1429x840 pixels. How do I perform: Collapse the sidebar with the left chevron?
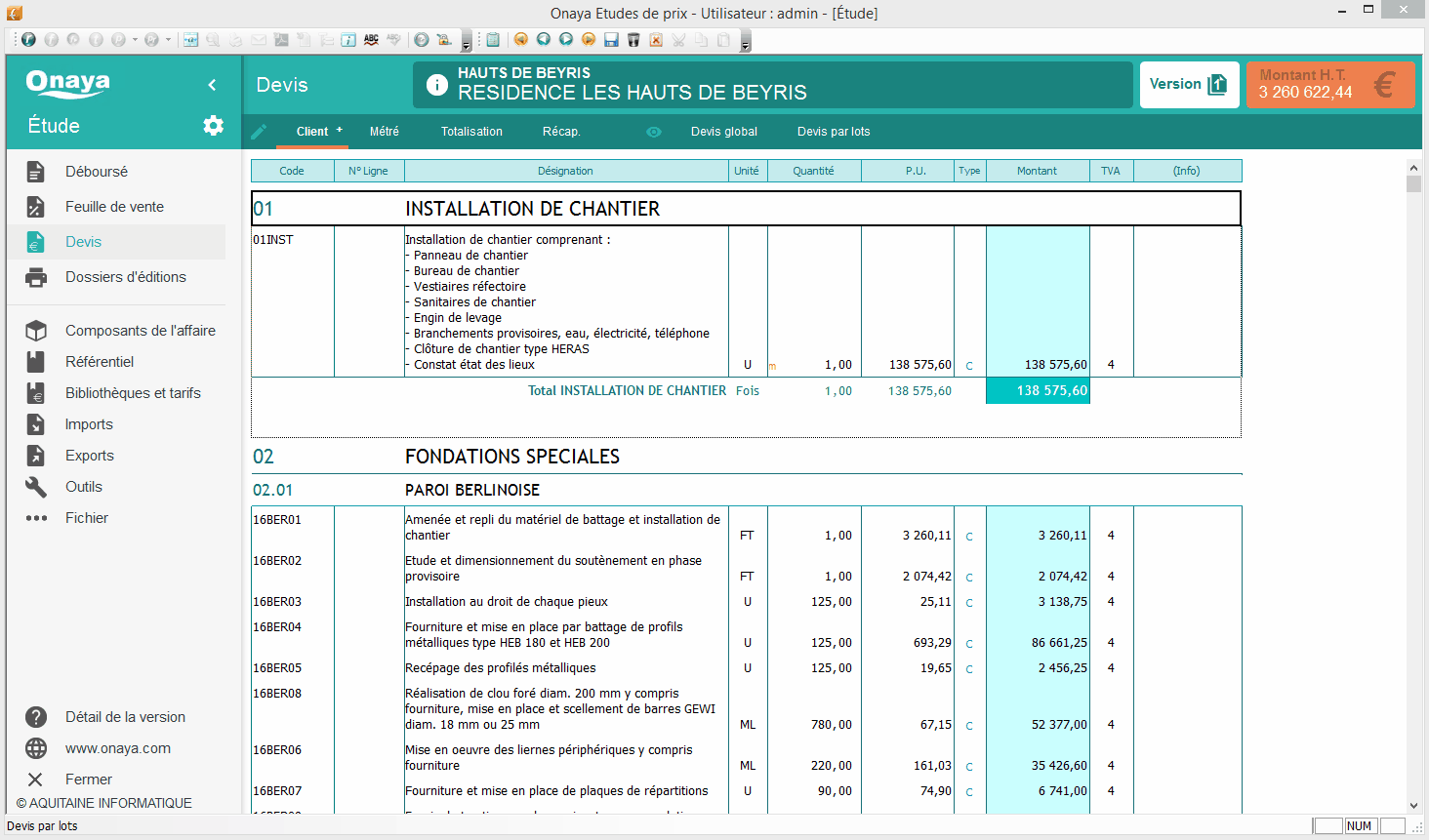click(x=212, y=85)
